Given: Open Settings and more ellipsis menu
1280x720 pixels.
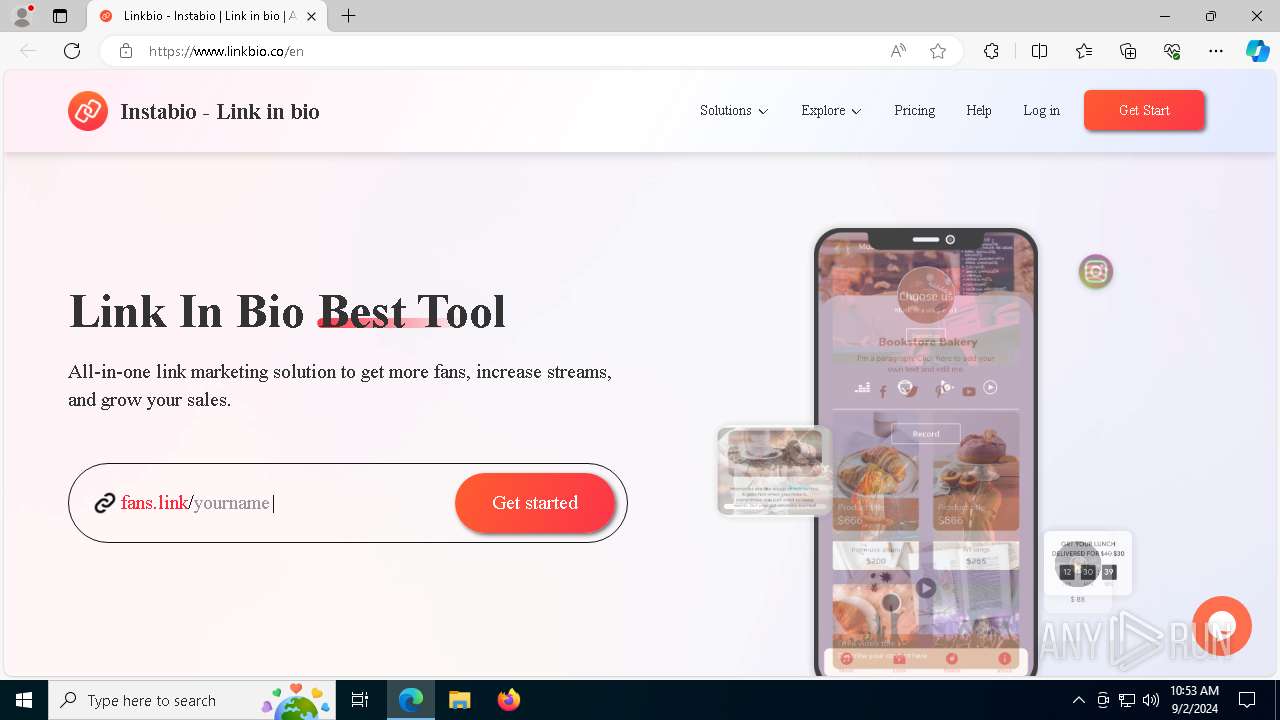Looking at the screenshot, I should 1216,51.
